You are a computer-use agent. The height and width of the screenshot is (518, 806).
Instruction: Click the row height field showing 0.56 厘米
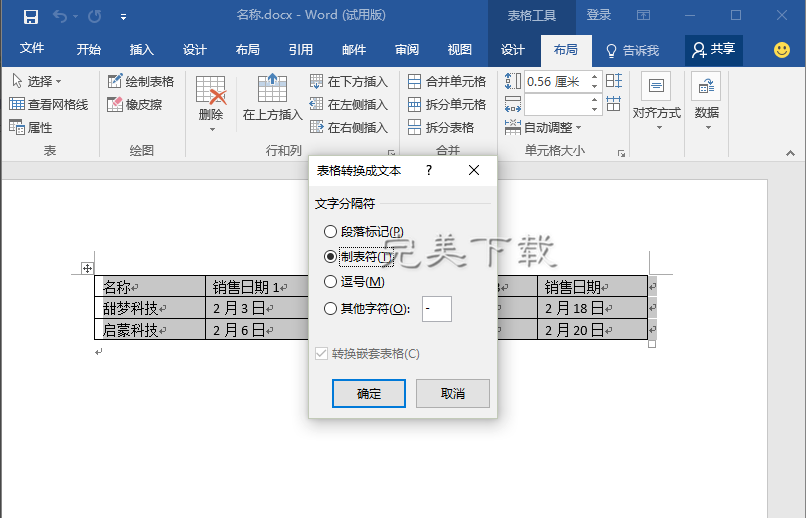coord(556,81)
